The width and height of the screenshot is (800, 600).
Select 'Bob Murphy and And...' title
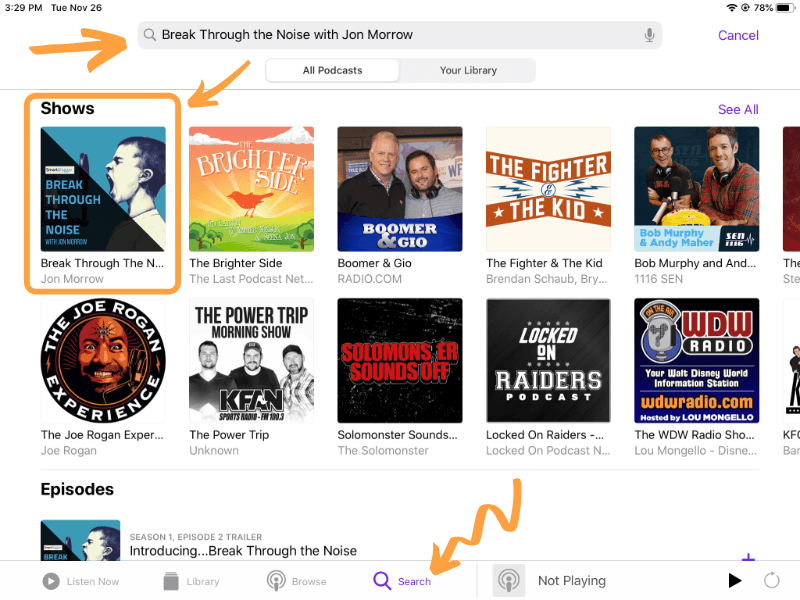tap(695, 263)
